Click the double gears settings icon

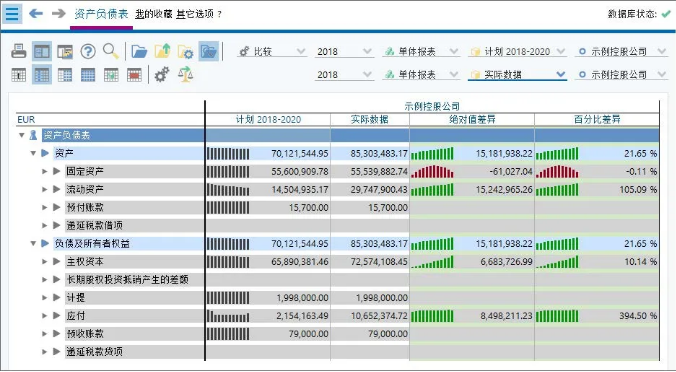click(162, 75)
